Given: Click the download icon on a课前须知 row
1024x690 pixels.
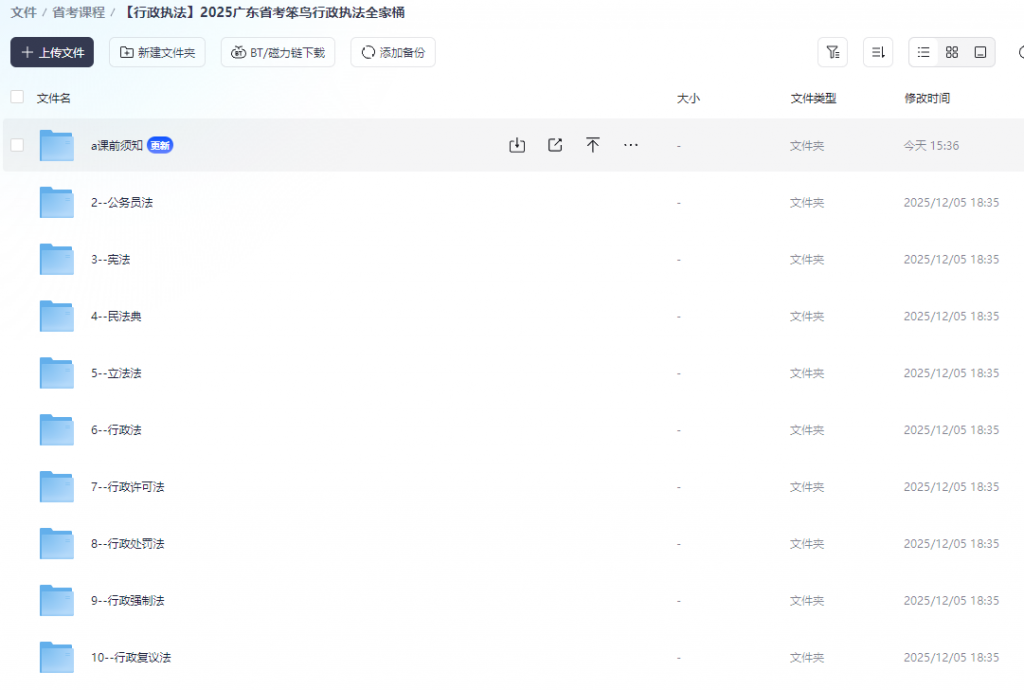Looking at the screenshot, I should coord(517,145).
